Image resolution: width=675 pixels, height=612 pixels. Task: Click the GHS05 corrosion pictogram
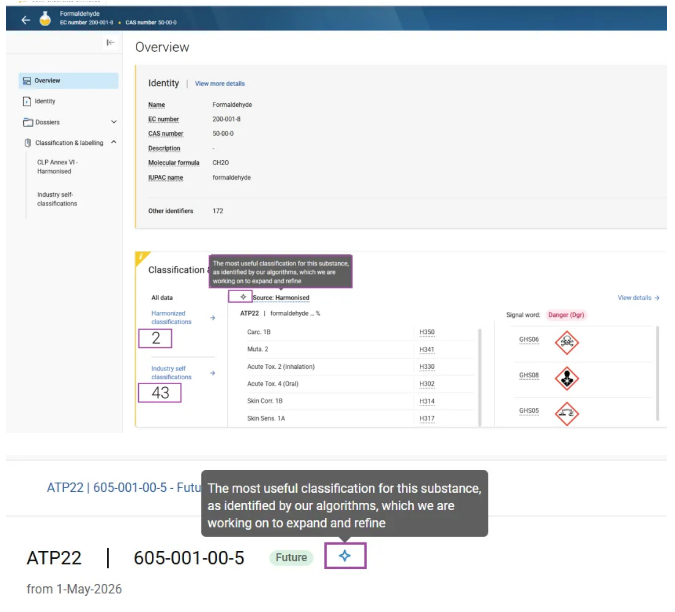click(567, 412)
